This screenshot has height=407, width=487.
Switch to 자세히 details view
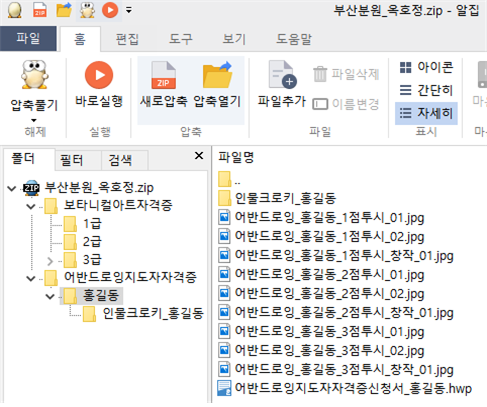[426, 113]
